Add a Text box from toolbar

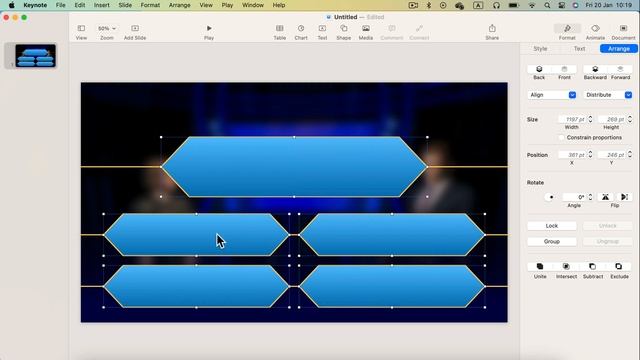322,32
